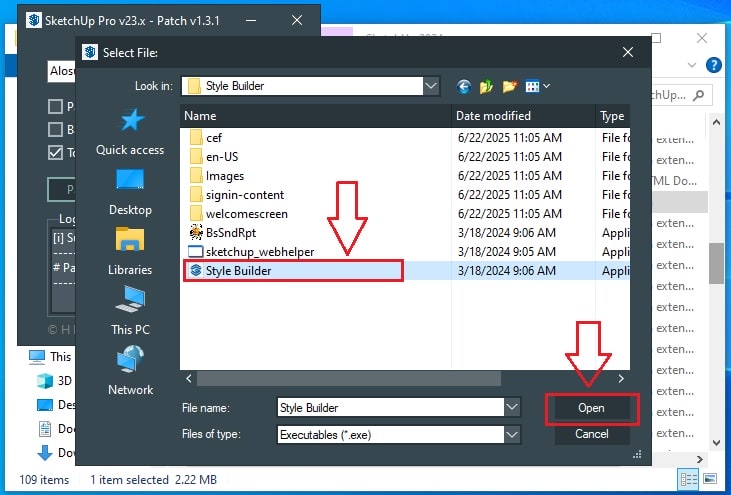Viewport: 731px width, 495px height.
Task: Select the sketchup_webhelper file
Action: click(251, 252)
